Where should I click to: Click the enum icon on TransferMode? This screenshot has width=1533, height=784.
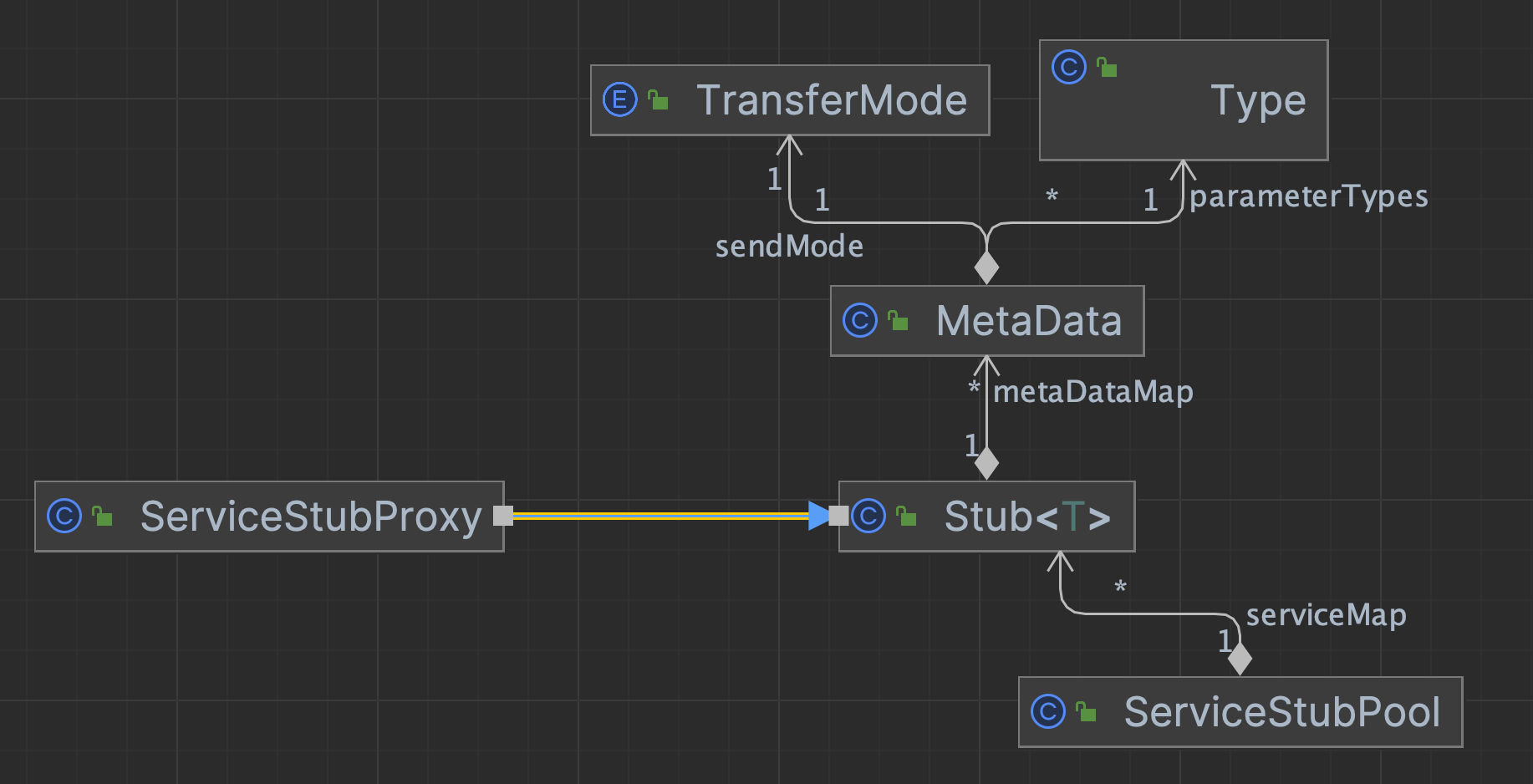[x=619, y=100]
